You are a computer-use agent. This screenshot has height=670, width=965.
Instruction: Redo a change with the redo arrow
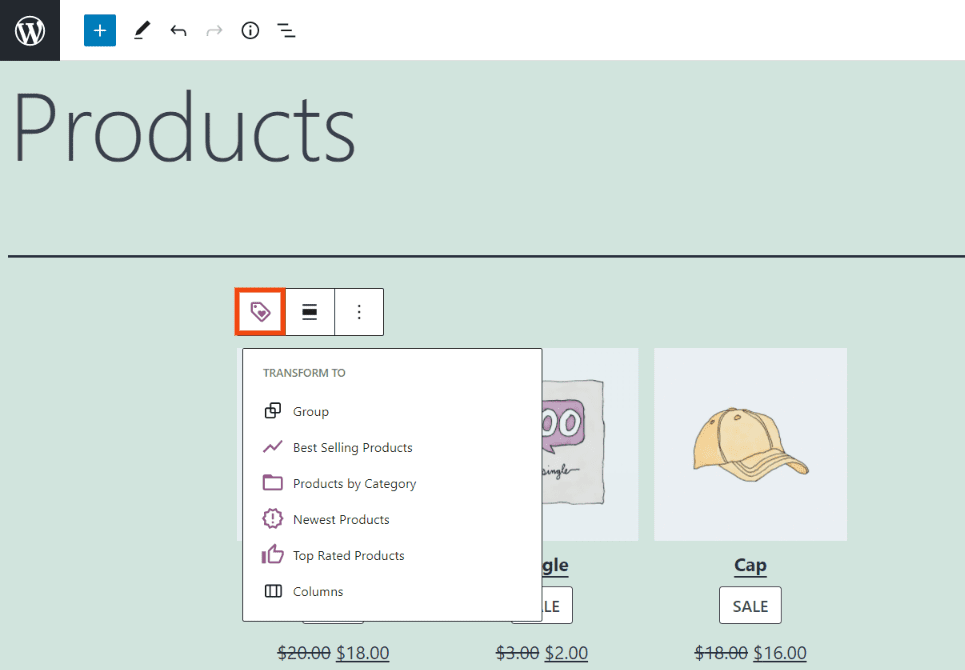pos(214,30)
